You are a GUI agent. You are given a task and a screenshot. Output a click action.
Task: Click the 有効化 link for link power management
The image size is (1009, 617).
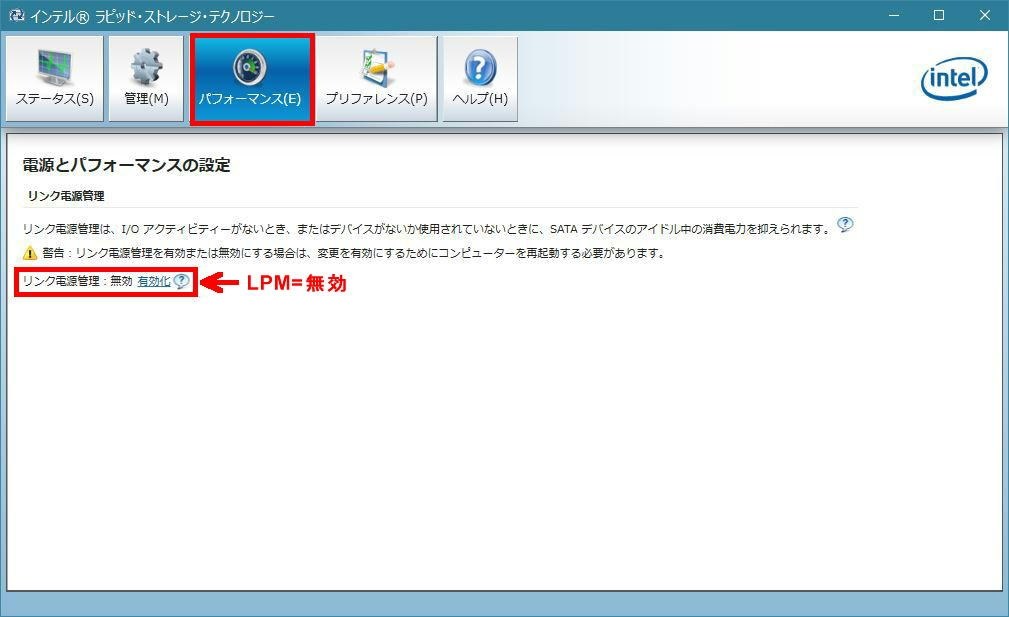click(154, 281)
